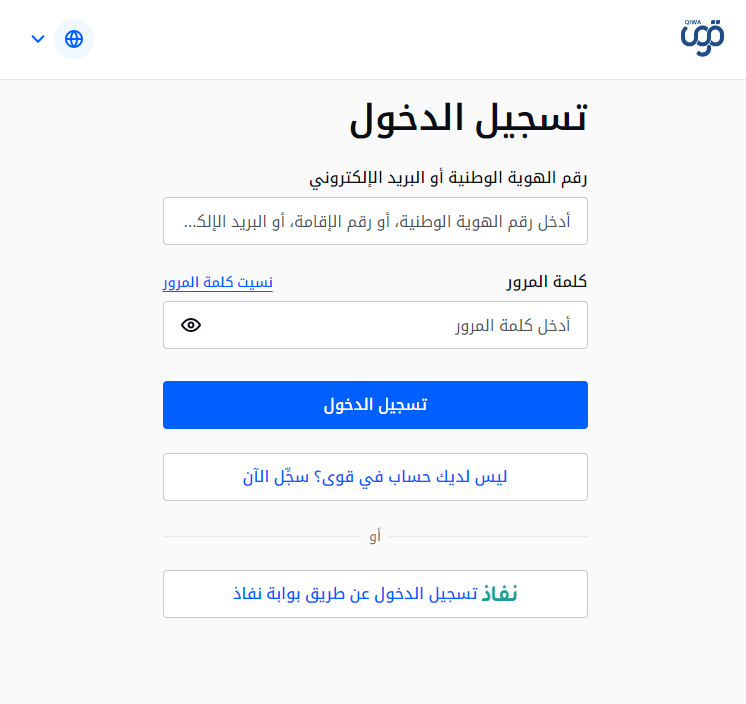The height and width of the screenshot is (704, 746).
Task: Focus the national ID or email field
Action: point(375,221)
